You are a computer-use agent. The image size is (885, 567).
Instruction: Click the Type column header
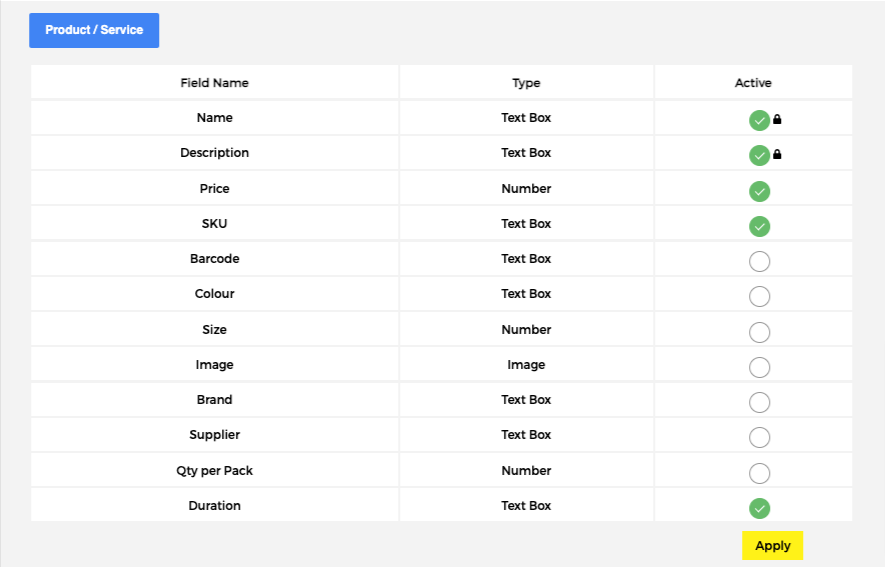[526, 83]
